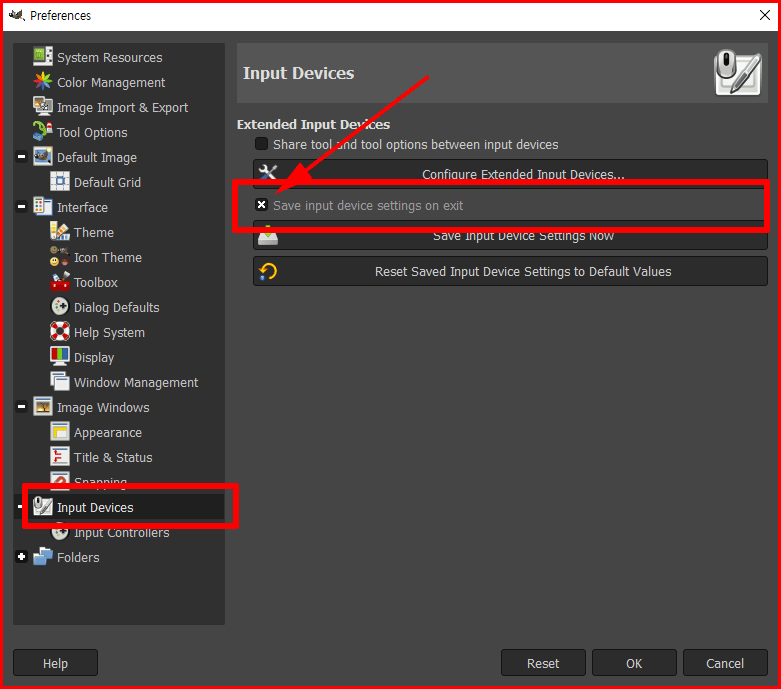Image resolution: width=781 pixels, height=689 pixels.
Task: Click the Image Windows icon
Action: 43,407
